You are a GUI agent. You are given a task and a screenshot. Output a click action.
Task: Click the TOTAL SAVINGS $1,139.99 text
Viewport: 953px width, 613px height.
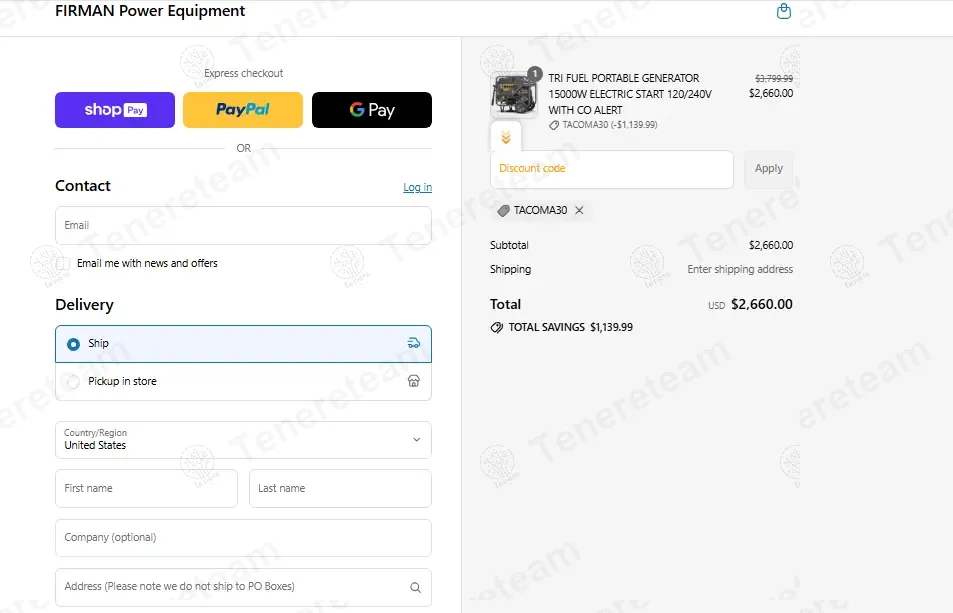tap(571, 327)
